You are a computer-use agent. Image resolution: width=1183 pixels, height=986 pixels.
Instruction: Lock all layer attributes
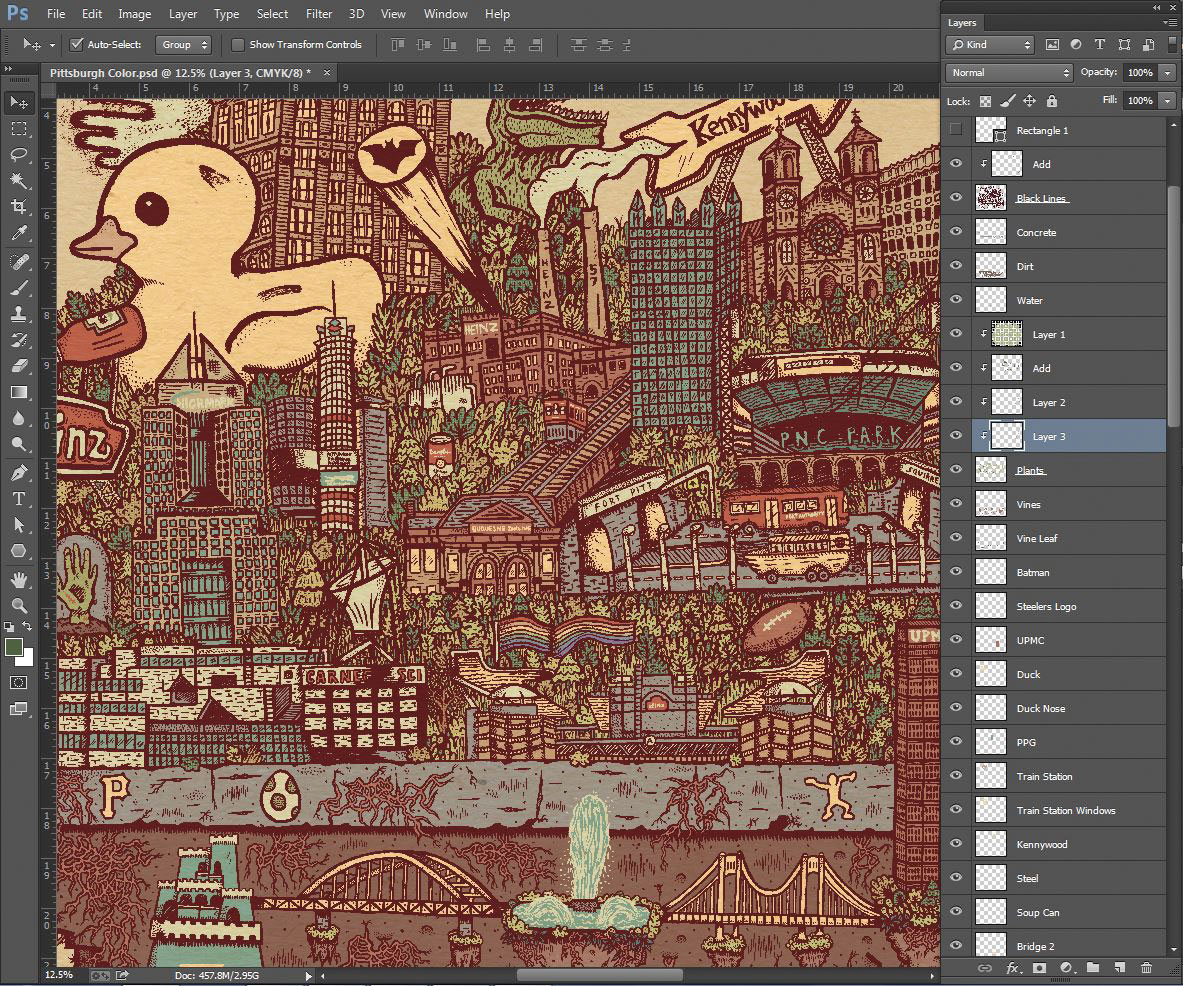tap(1052, 100)
